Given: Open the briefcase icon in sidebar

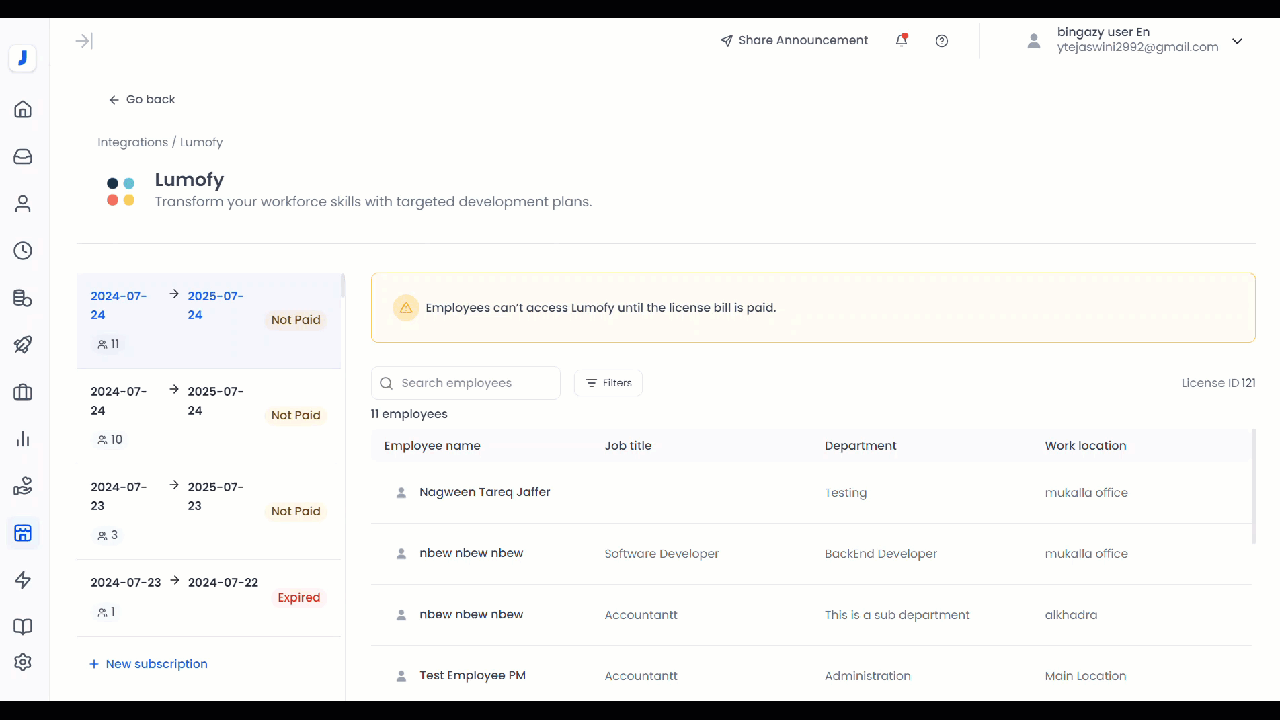Looking at the screenshot, I should (23, 392).
